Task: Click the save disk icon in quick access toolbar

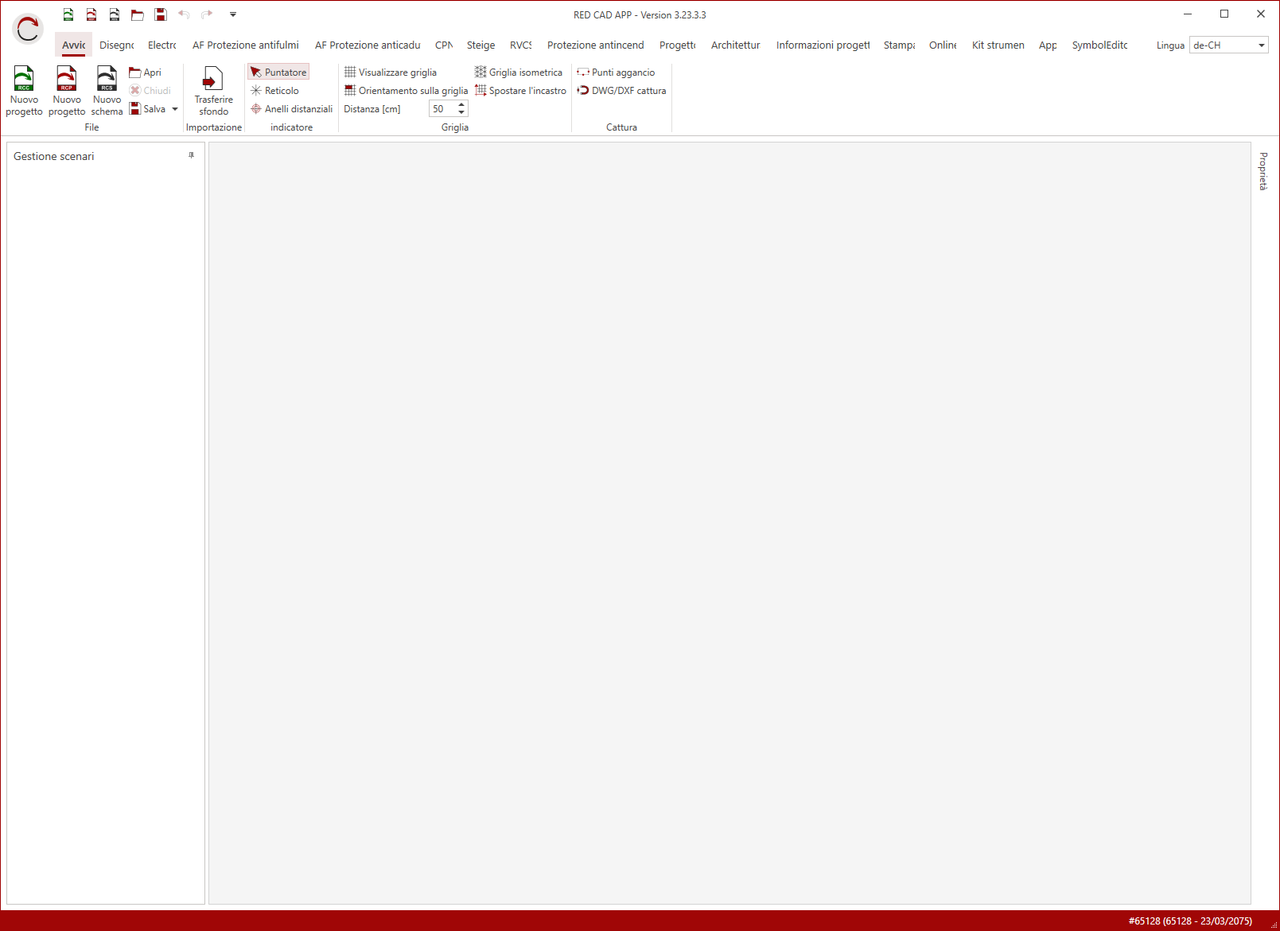Action: [160, 15]
